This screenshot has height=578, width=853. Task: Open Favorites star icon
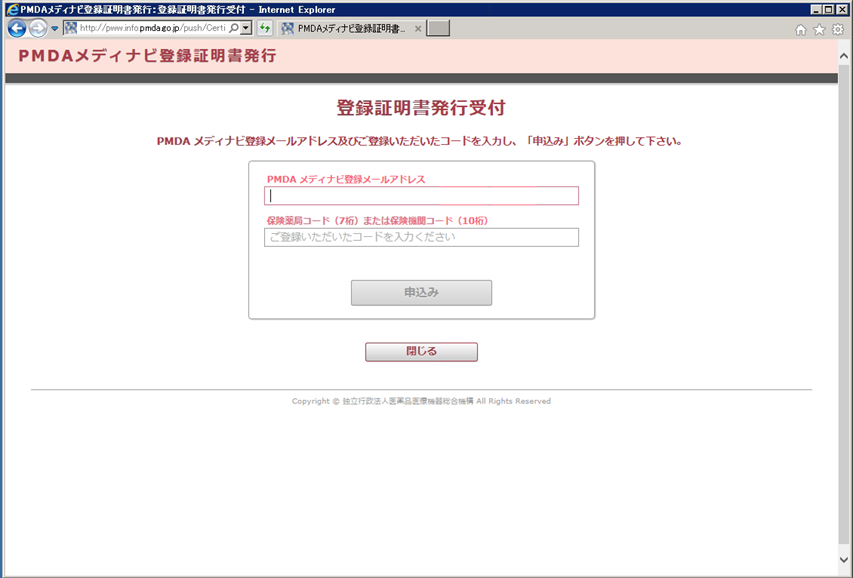point(819,30)
